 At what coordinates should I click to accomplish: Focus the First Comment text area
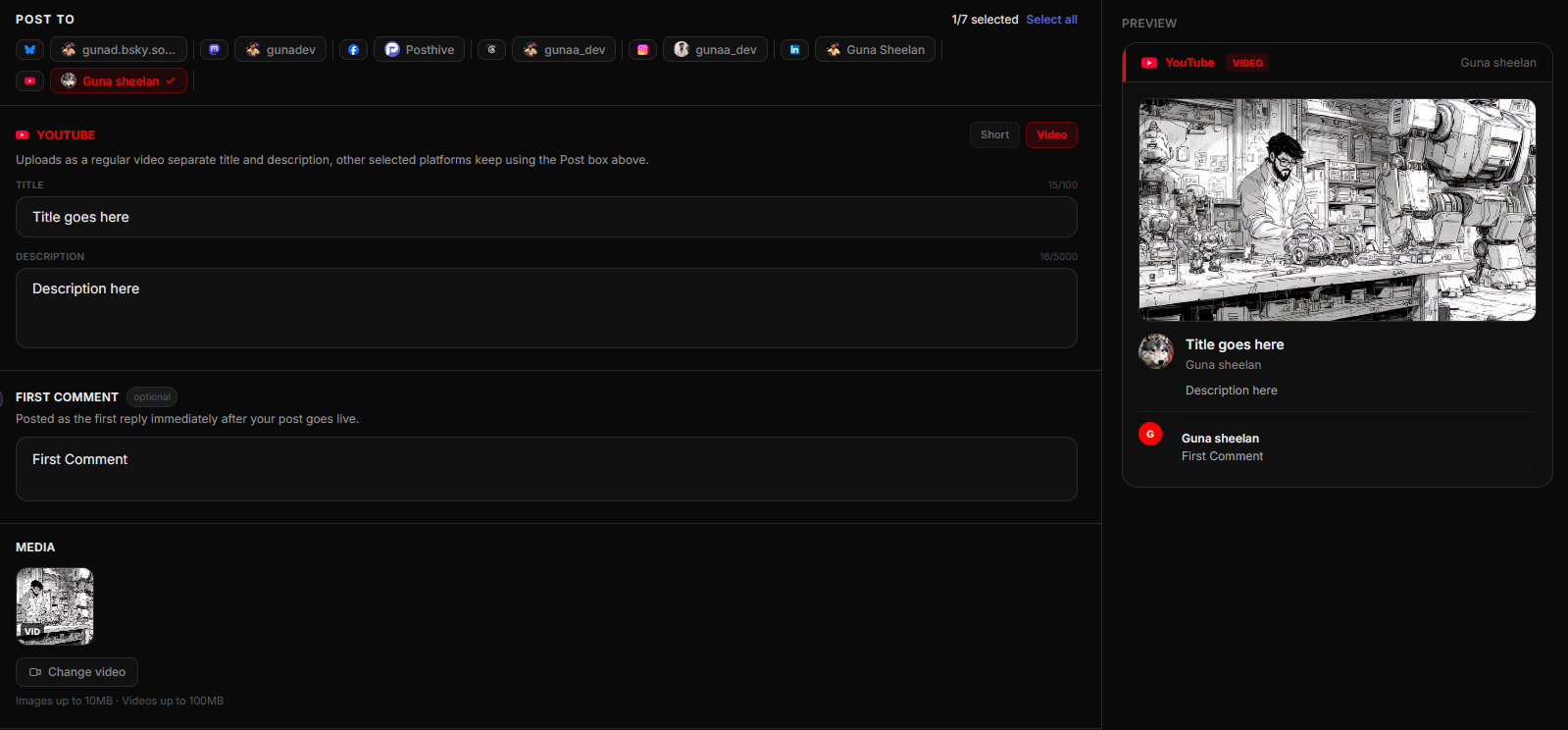pyautogui.click(x=546, y=469)
